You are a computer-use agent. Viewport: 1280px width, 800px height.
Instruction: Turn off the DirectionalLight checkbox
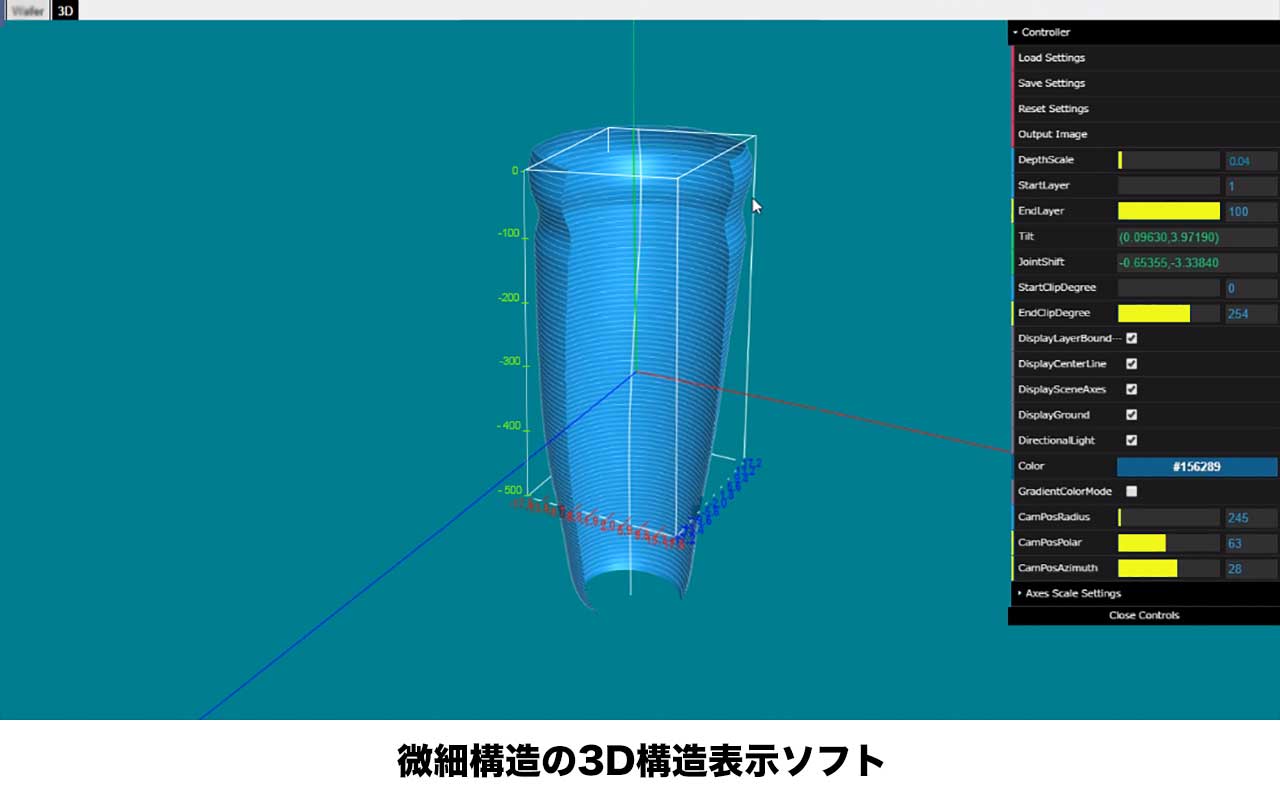tap(1132, 440)
